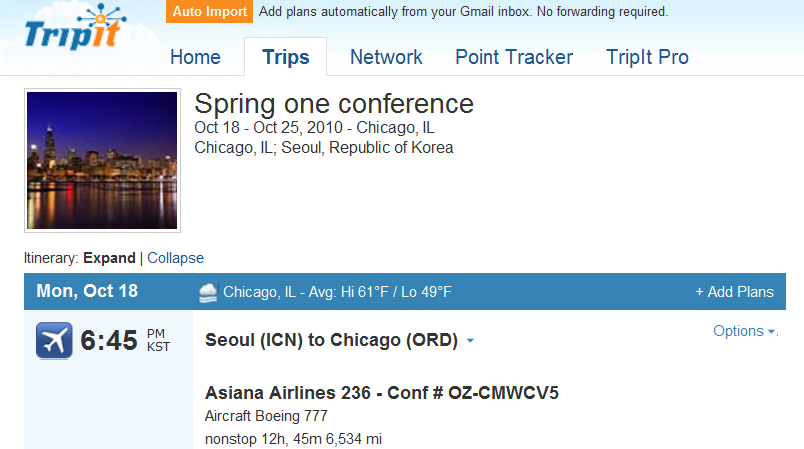The height and width of the screenshot is (449, 804).
Task: Open the TripIt Pro tab
Action: [647, 57]
